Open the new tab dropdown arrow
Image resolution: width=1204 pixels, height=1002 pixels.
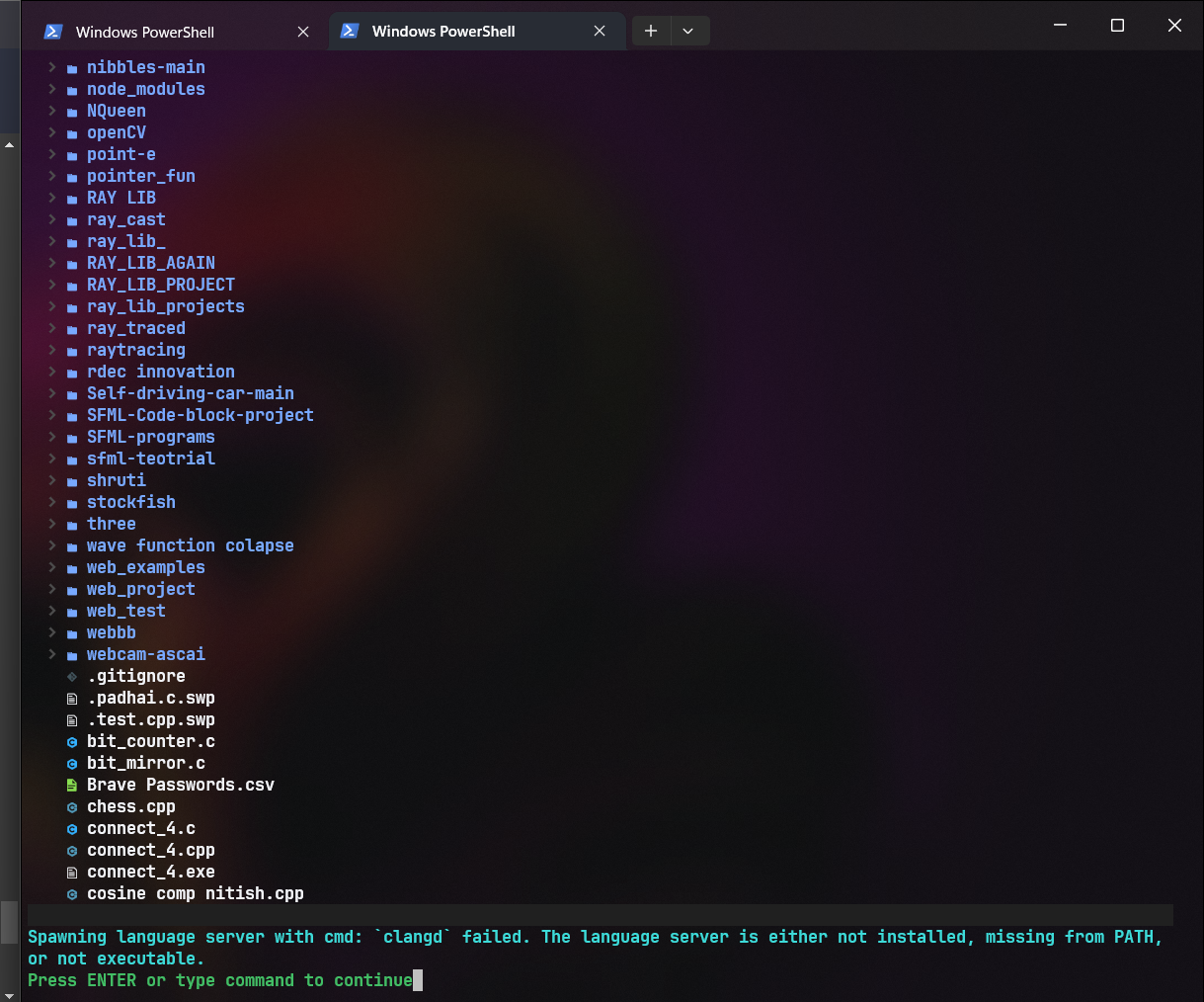pos(688,31)
